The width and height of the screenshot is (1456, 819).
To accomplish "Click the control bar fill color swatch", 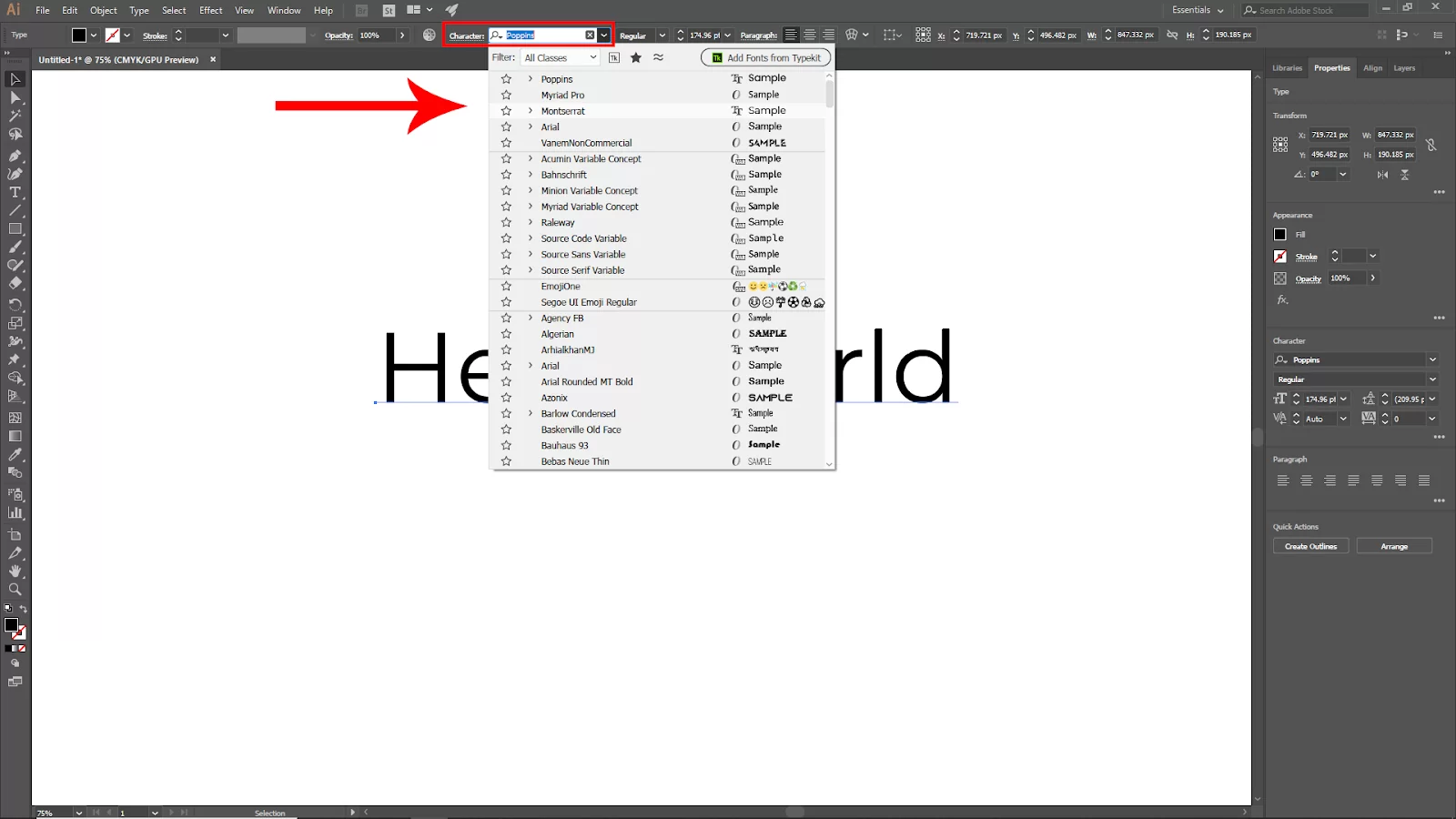I will point(79,35).
